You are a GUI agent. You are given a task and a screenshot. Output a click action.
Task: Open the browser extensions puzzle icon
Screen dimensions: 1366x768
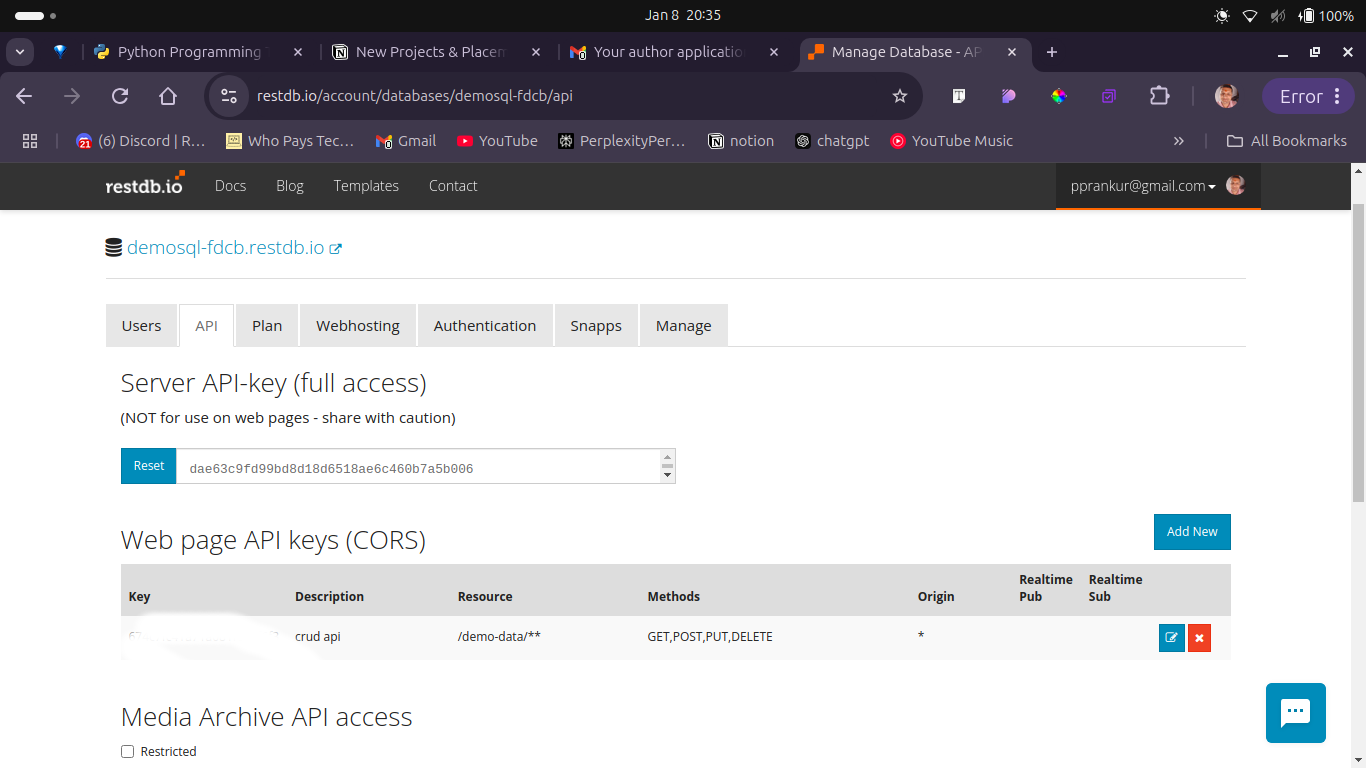click(1159, 96)
